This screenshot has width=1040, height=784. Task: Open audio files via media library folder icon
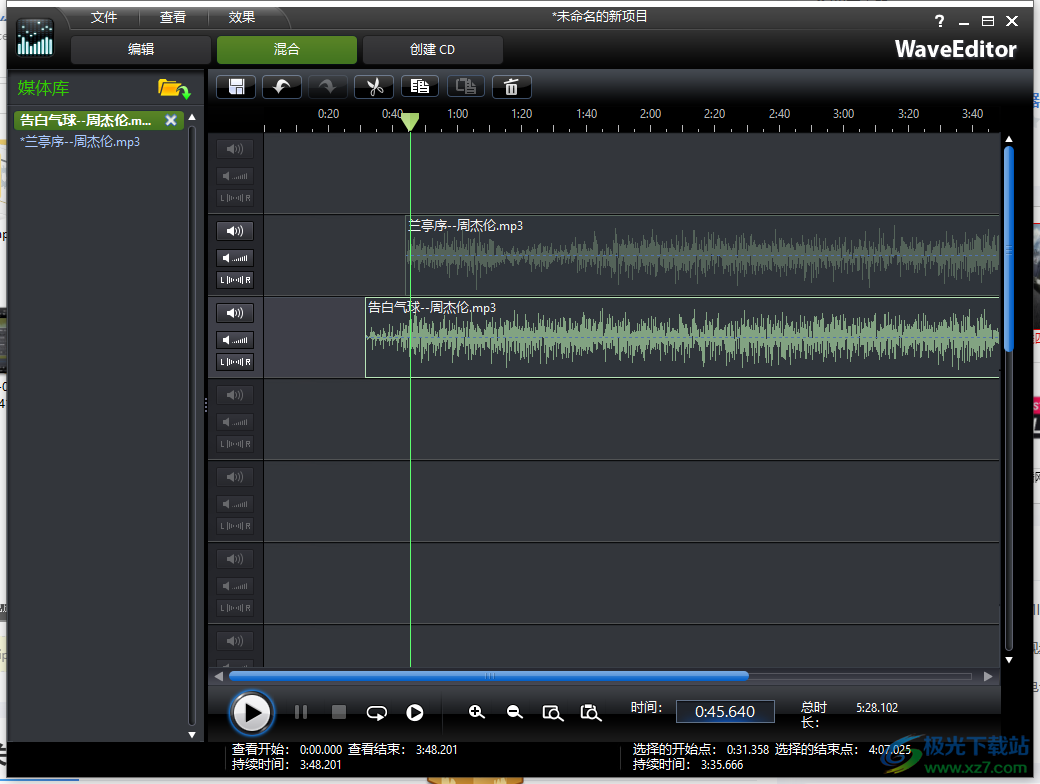pos(175,88)
